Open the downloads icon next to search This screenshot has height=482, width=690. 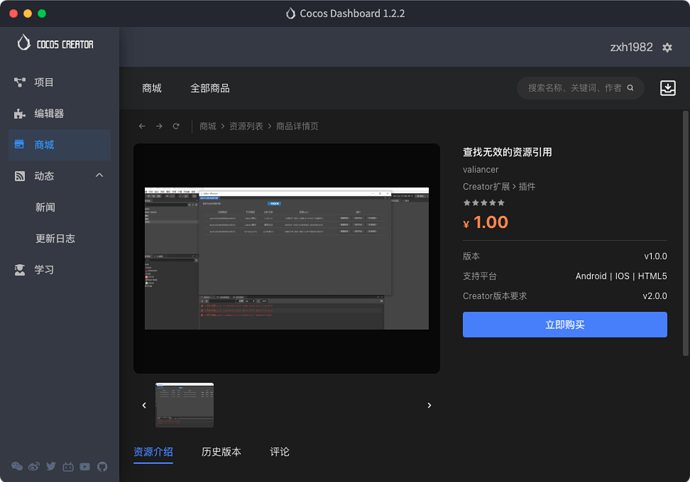point(668,88)
